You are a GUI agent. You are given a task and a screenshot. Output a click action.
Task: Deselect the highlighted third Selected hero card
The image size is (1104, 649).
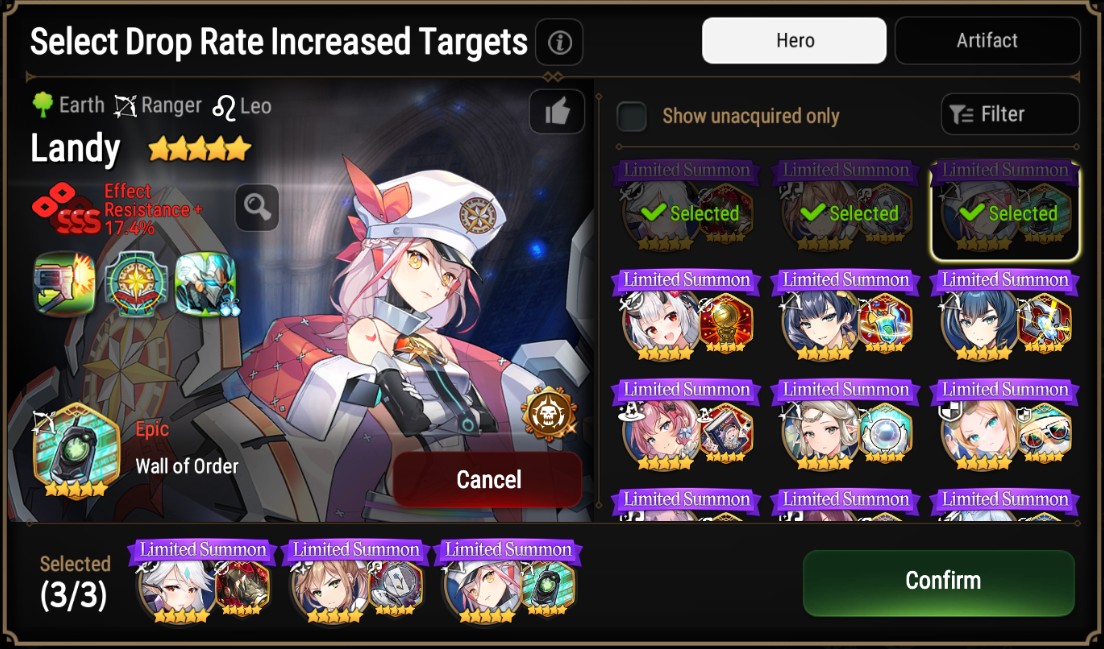click(1005, 210)
